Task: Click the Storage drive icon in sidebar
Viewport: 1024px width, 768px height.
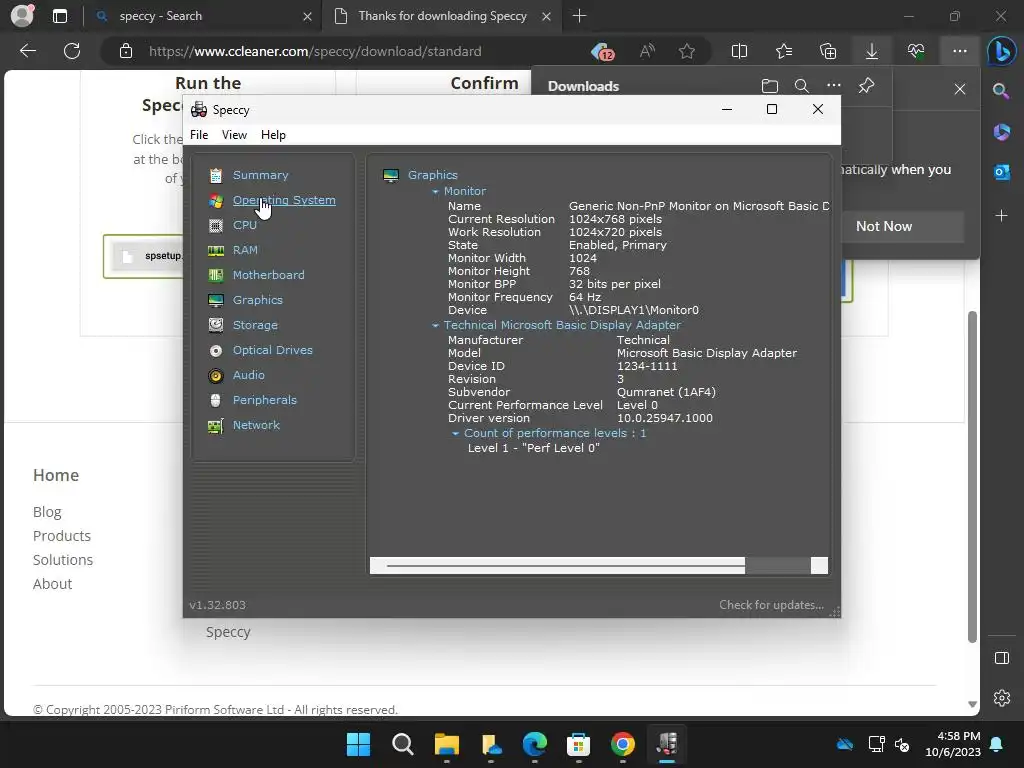Action: tap(216, 325)
